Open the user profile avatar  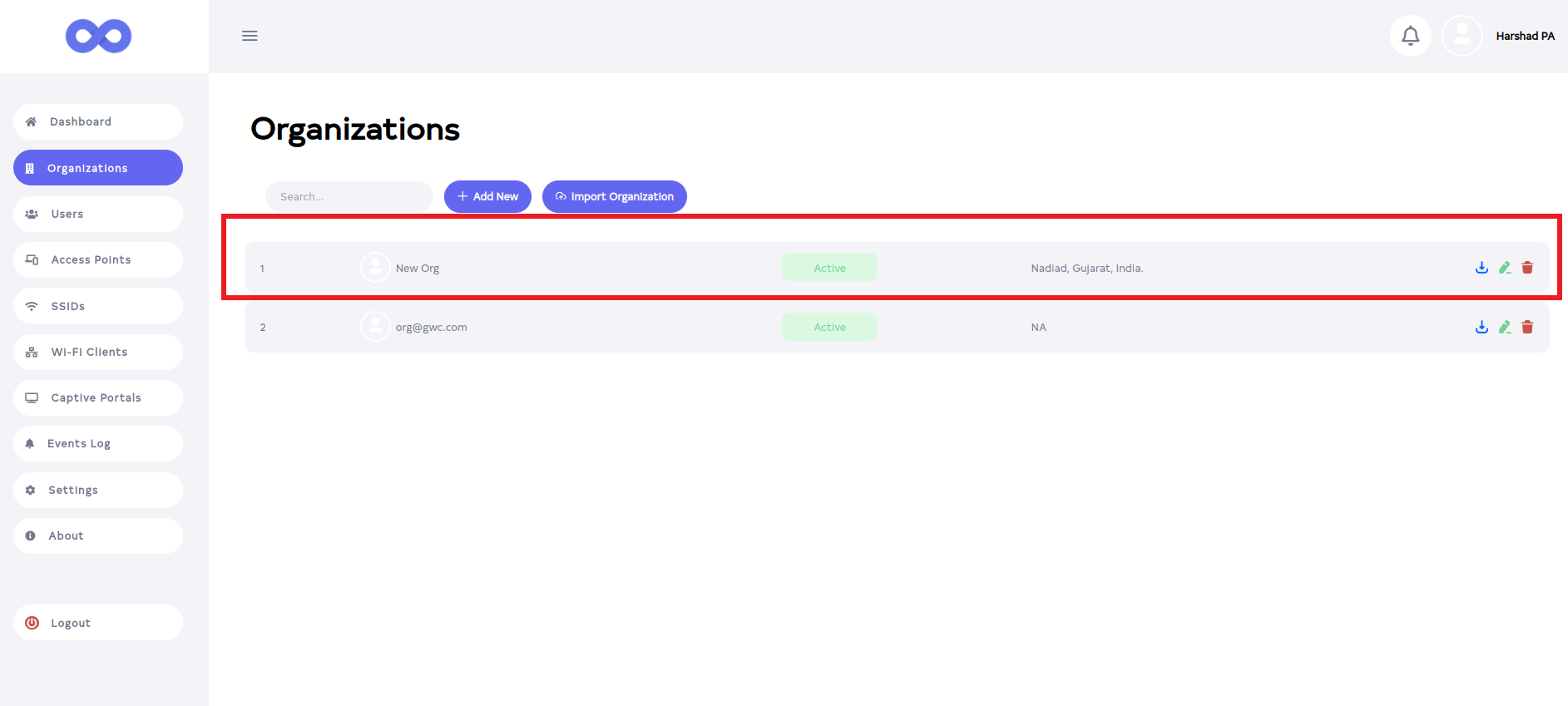(x=1462, y=36)
